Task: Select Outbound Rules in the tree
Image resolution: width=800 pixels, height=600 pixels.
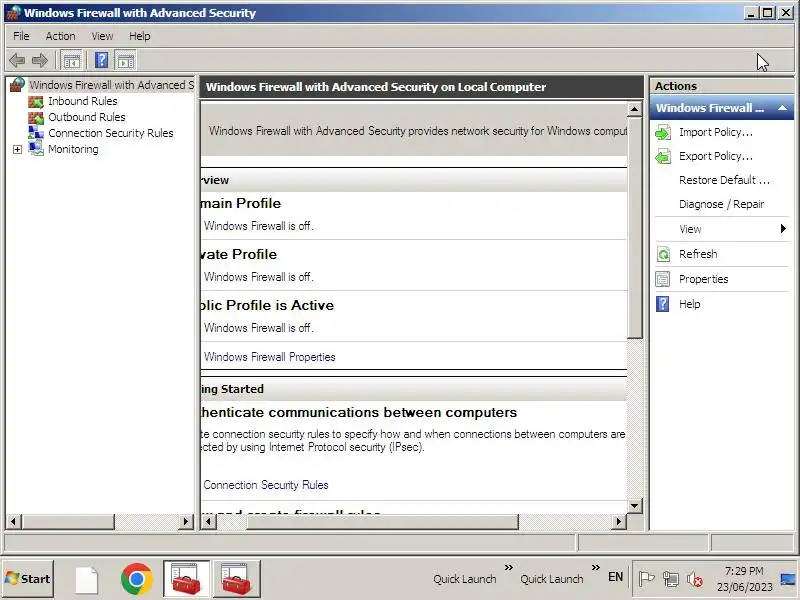Action: pyautogui.click(x=87, y=117)
